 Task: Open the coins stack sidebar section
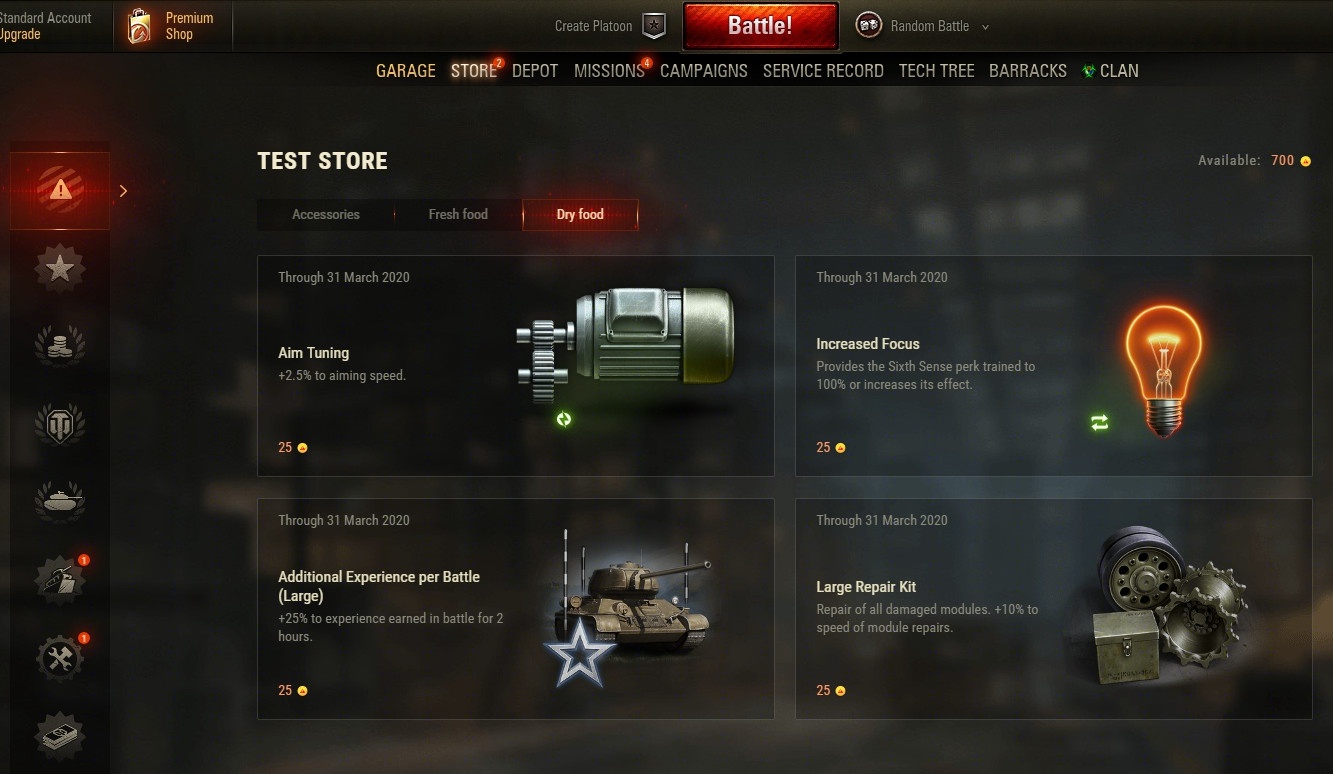click(60, 345)
